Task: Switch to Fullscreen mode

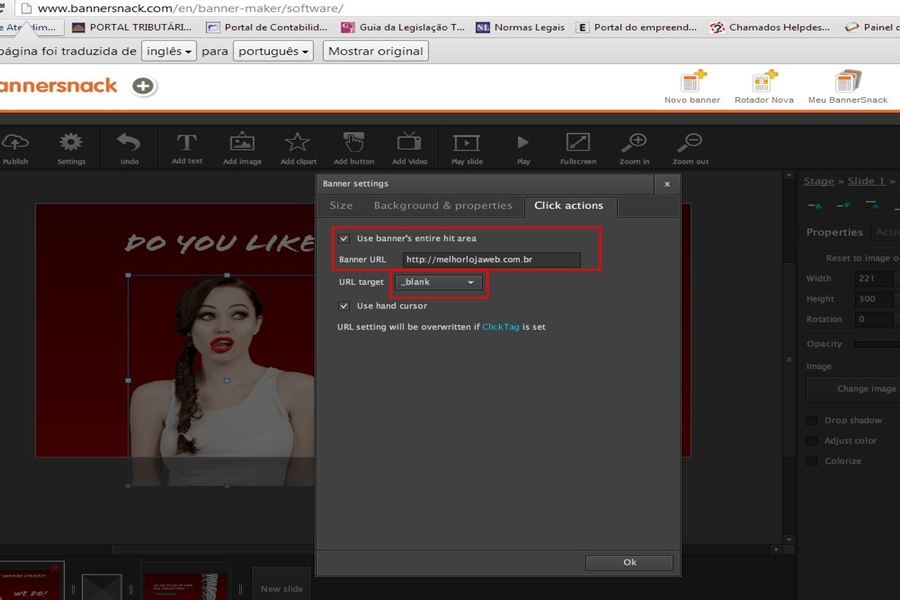Action: [578, 148]
